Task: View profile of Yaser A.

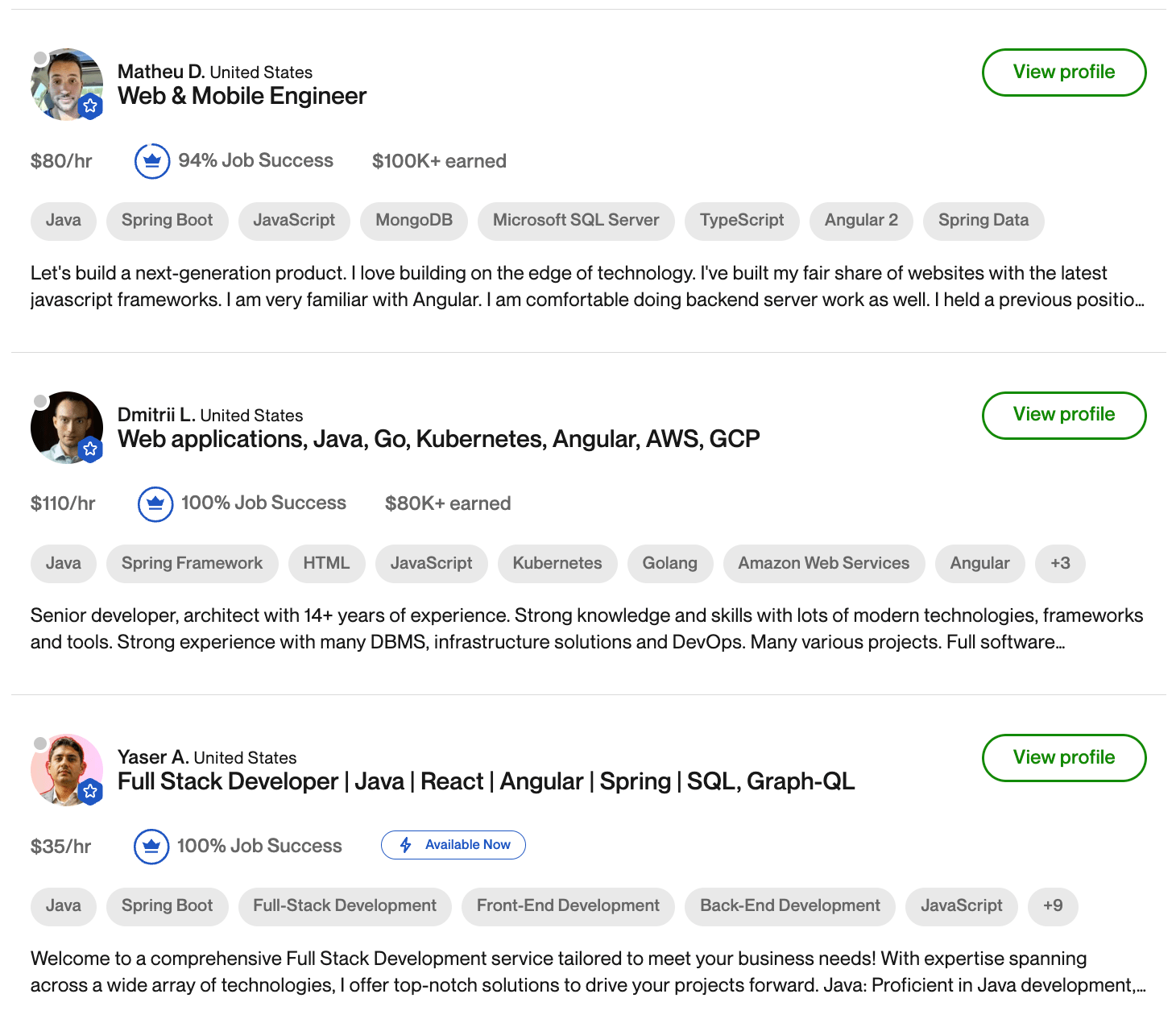Action: 1063,758
